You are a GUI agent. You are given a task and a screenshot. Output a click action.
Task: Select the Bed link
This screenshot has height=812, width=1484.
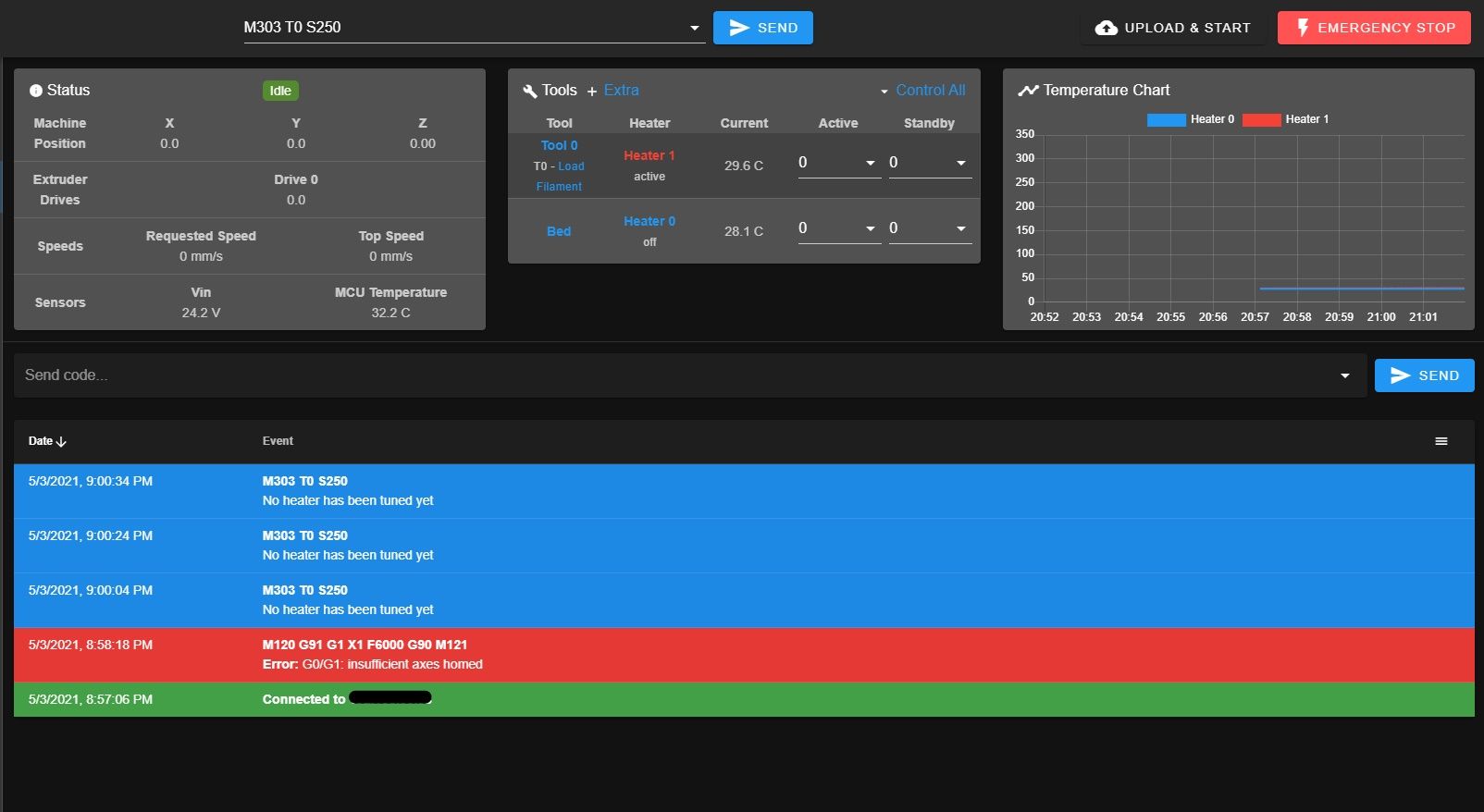[x=559, y=231]
